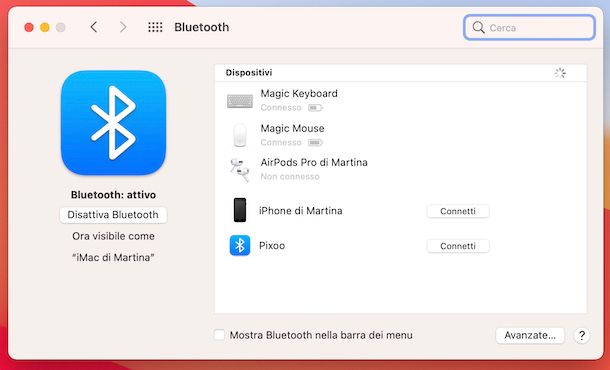Connect to the Pixoo device
Screen dimensions: 610x370
[x=458, y=246]
